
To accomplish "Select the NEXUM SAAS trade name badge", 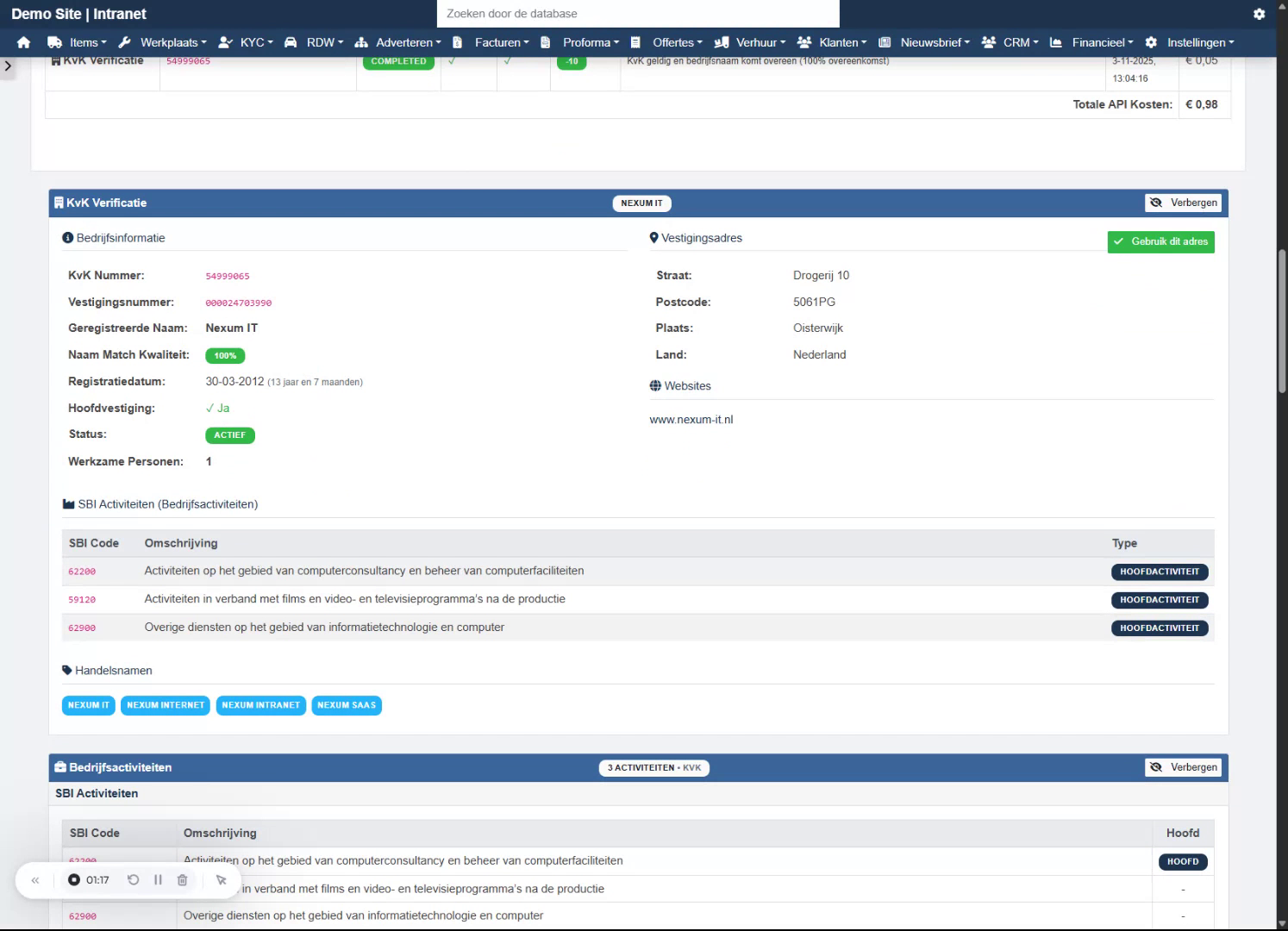I will 347,705.
